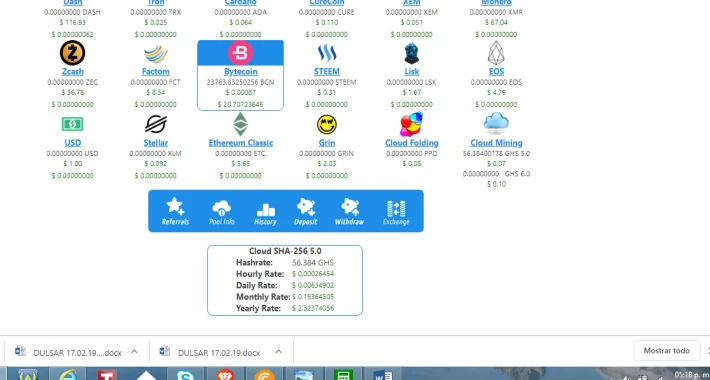710x380 pixels.
Task: Open the Cloud Mining link
Action: tap(496, 143)
